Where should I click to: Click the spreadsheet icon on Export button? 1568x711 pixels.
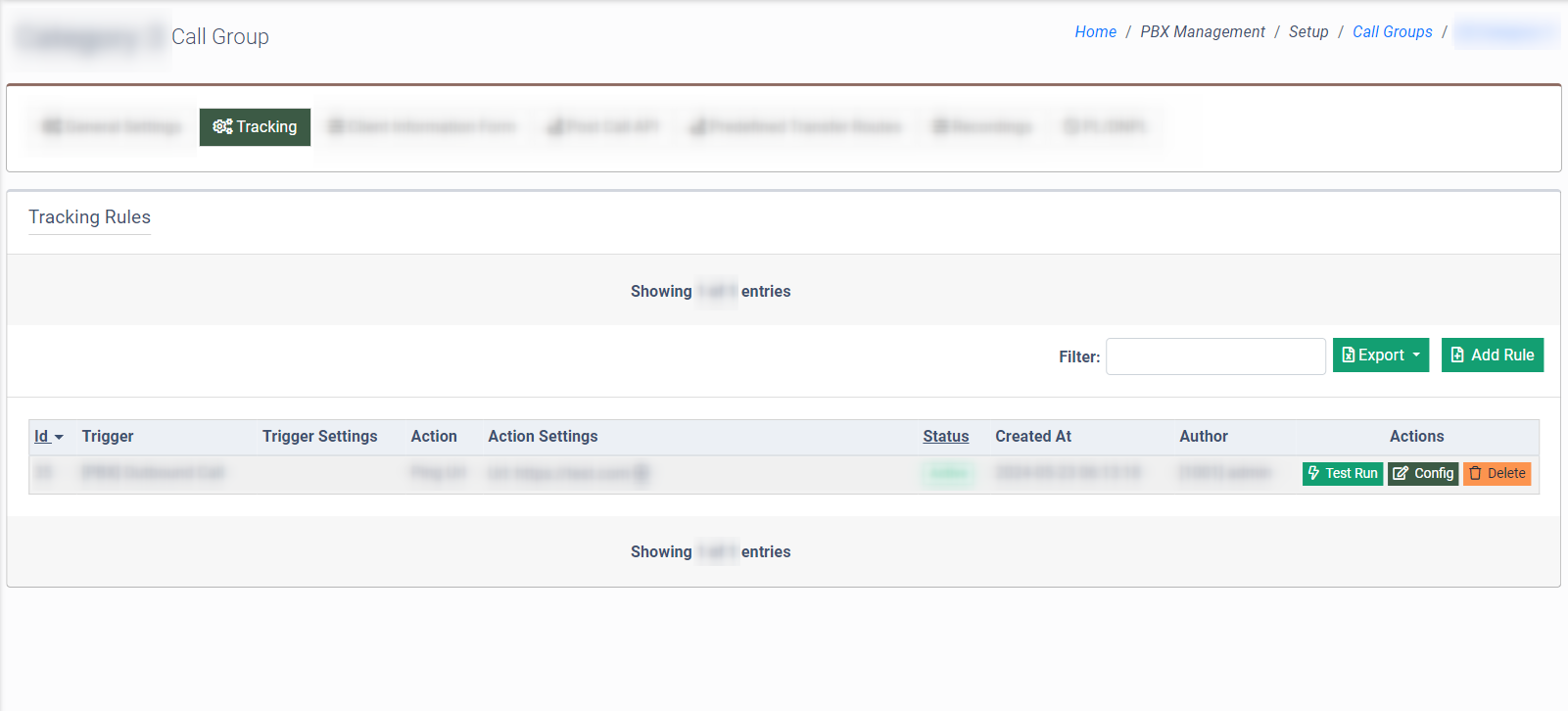pyautogui.click(x=1349, y=355)
